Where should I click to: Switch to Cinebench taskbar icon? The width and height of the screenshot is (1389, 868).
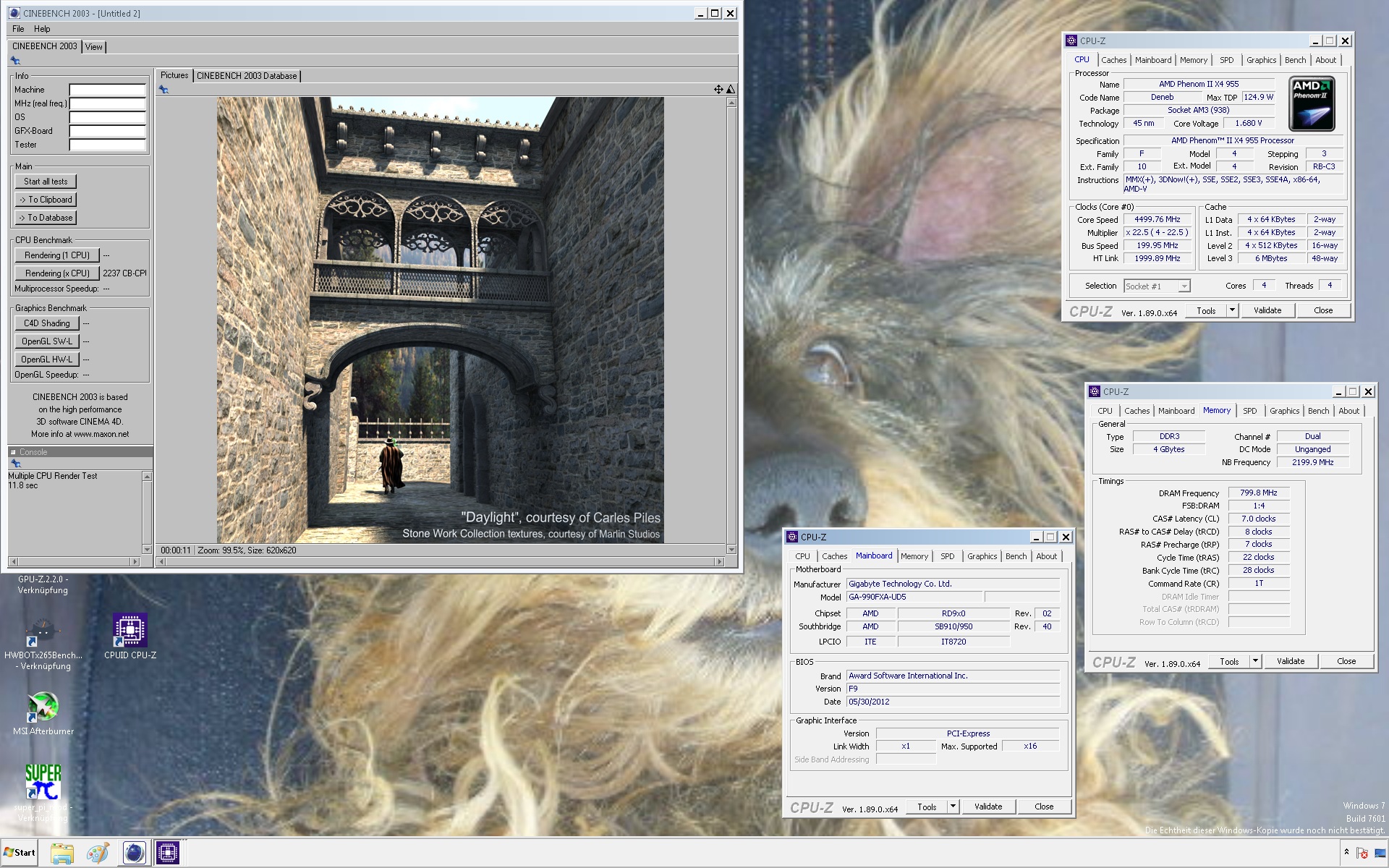point(134,853)
